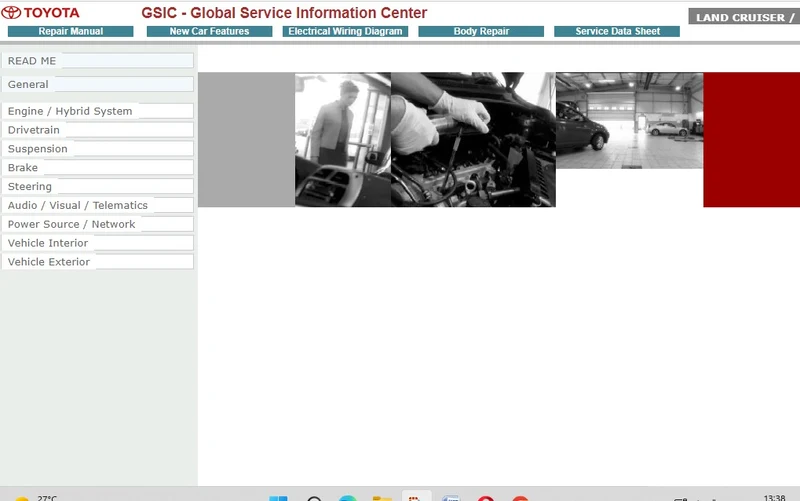Viewport: 800px width, 501px height.
Task: Select the Body Repair tab
Action: coord(481,31)
